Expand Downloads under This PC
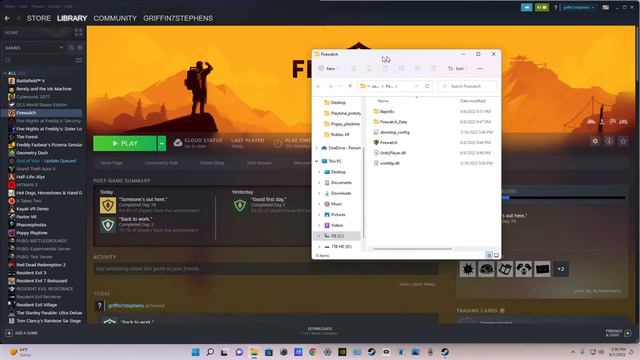This screenshot has width=640, height=360. [x=319, y=193]
